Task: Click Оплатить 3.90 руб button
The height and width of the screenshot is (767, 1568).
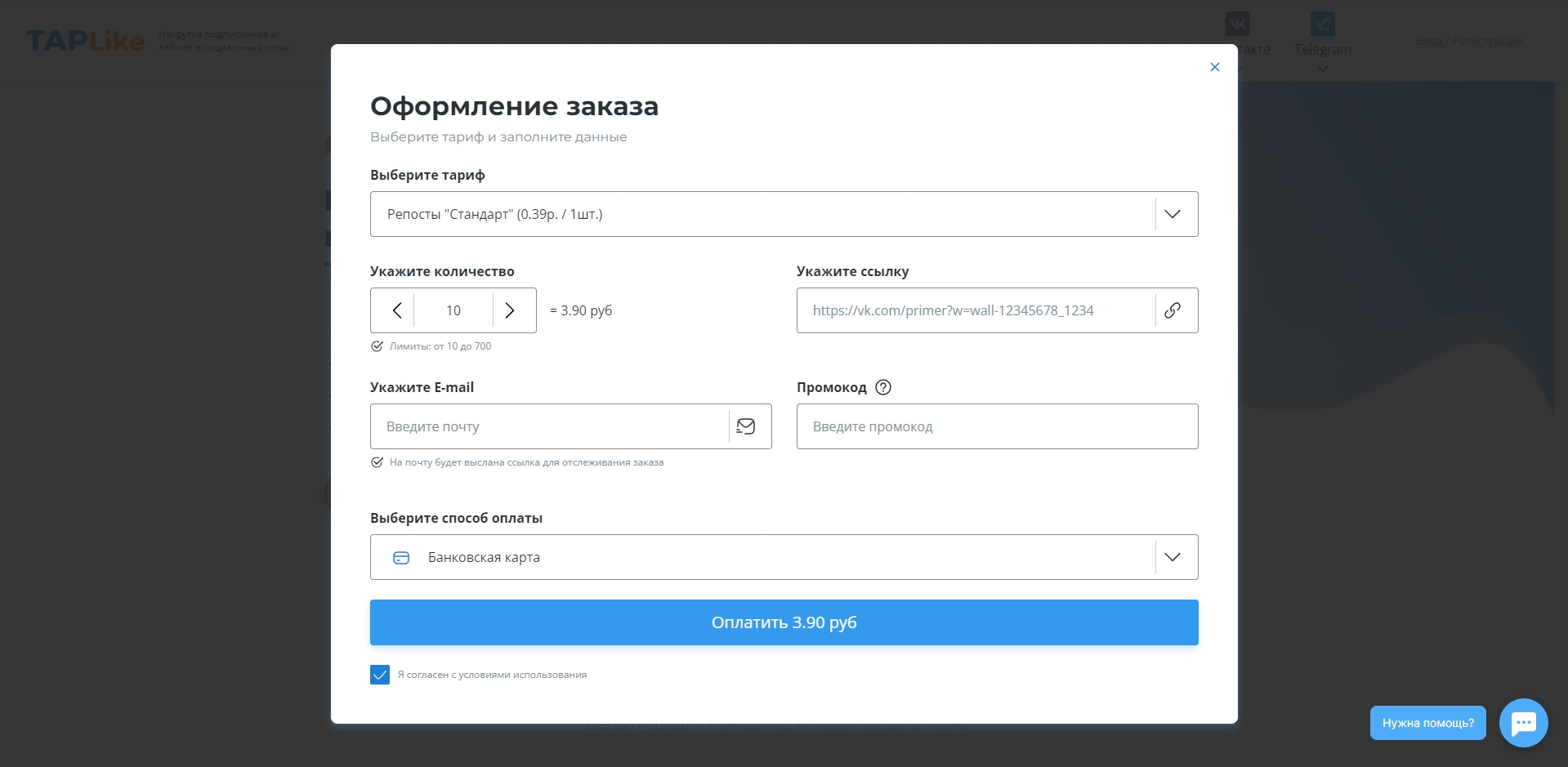Action: [x=784, y=622]
